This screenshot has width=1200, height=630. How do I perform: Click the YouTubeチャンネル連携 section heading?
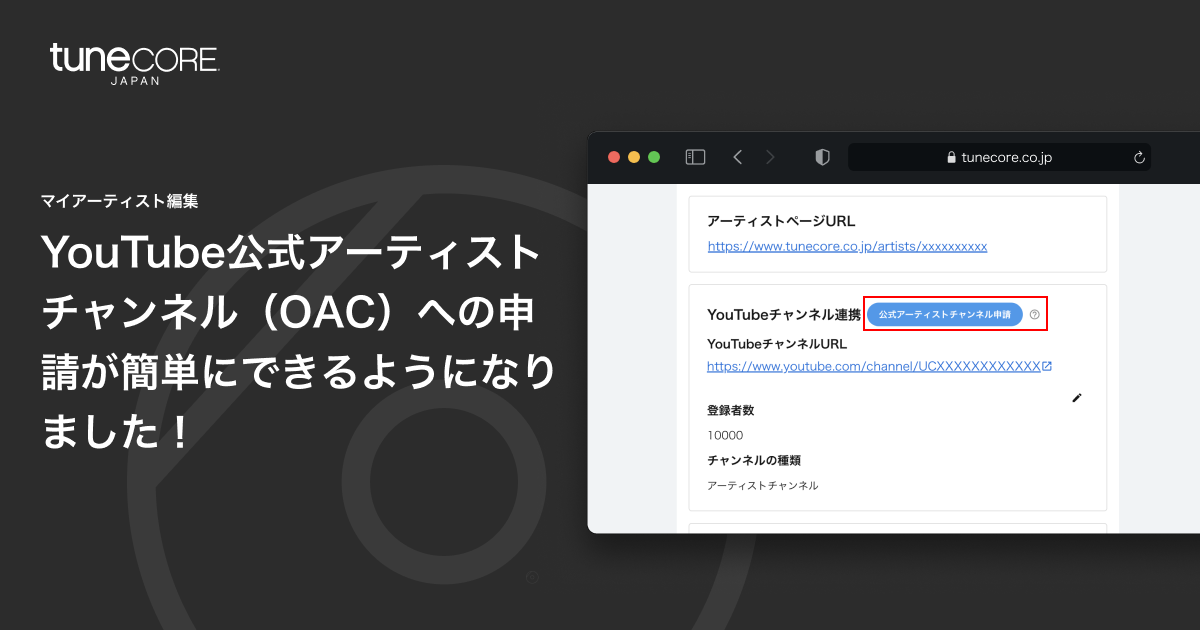pos(783,314)
